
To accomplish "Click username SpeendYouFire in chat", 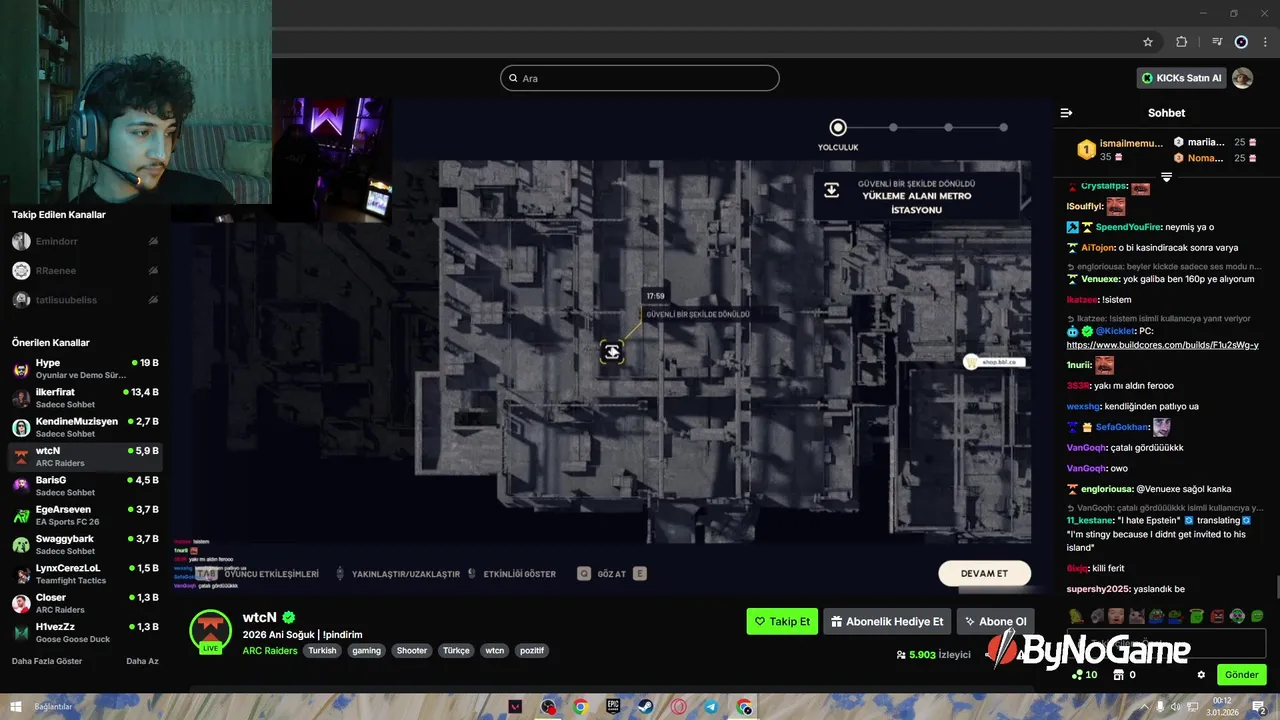I will [x=1128, y=227].
